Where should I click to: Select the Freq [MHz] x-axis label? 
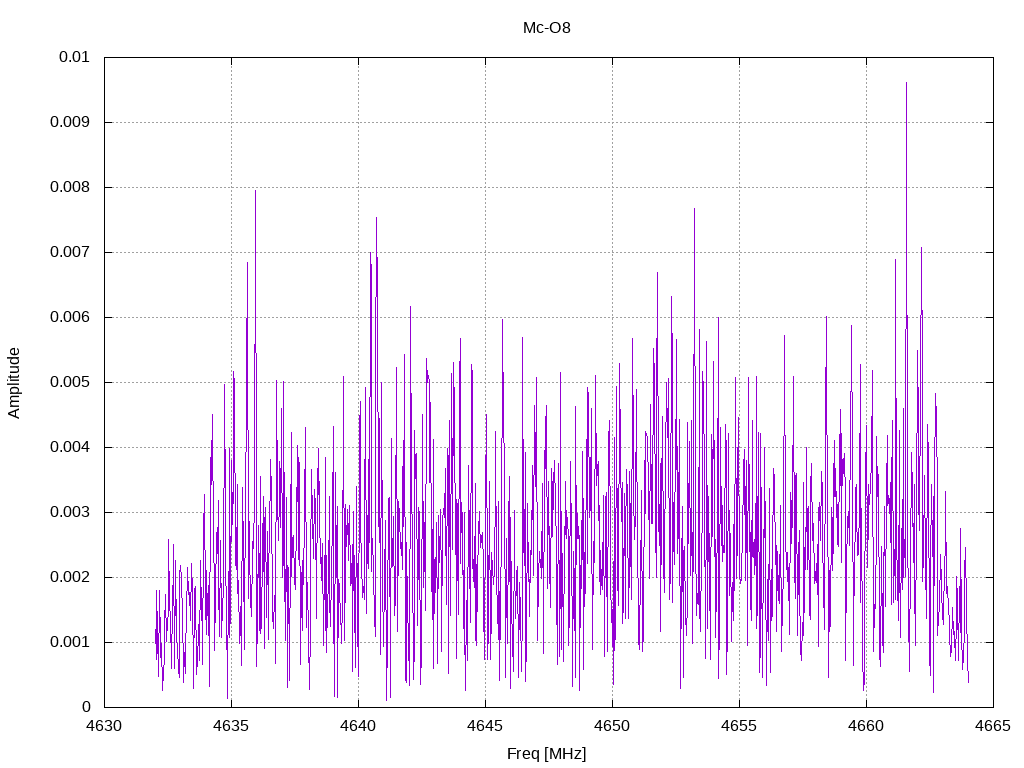tap(547, 754)
